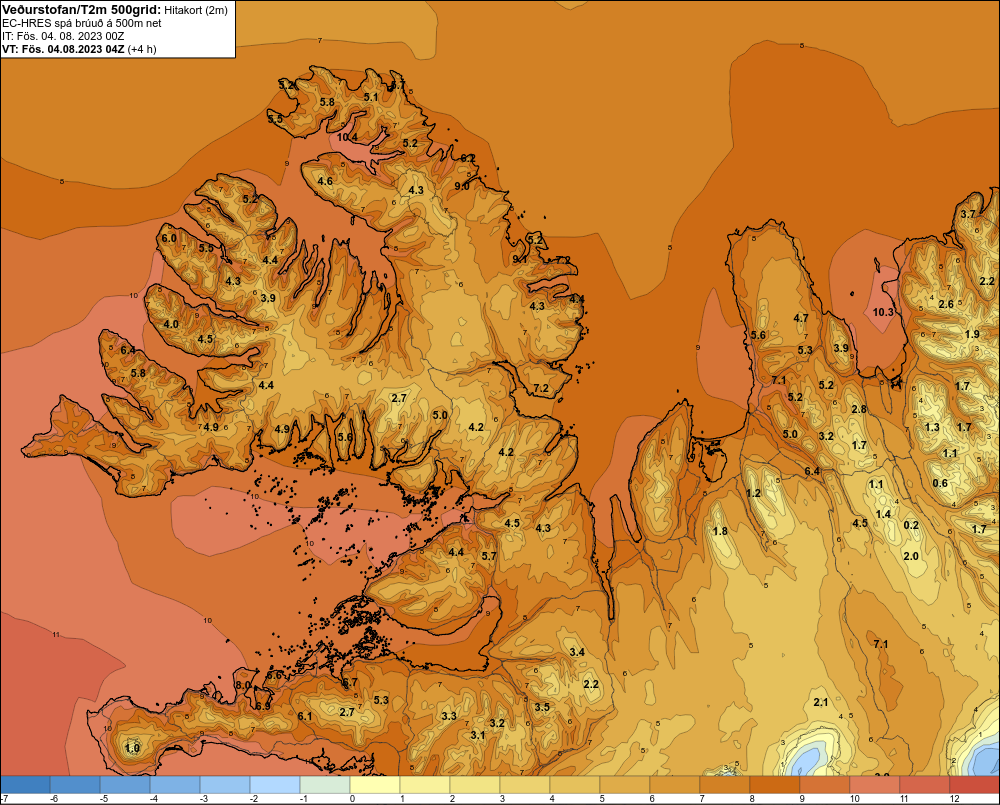Click the 4.7 temperature value on the map

[x=801, y=318]
